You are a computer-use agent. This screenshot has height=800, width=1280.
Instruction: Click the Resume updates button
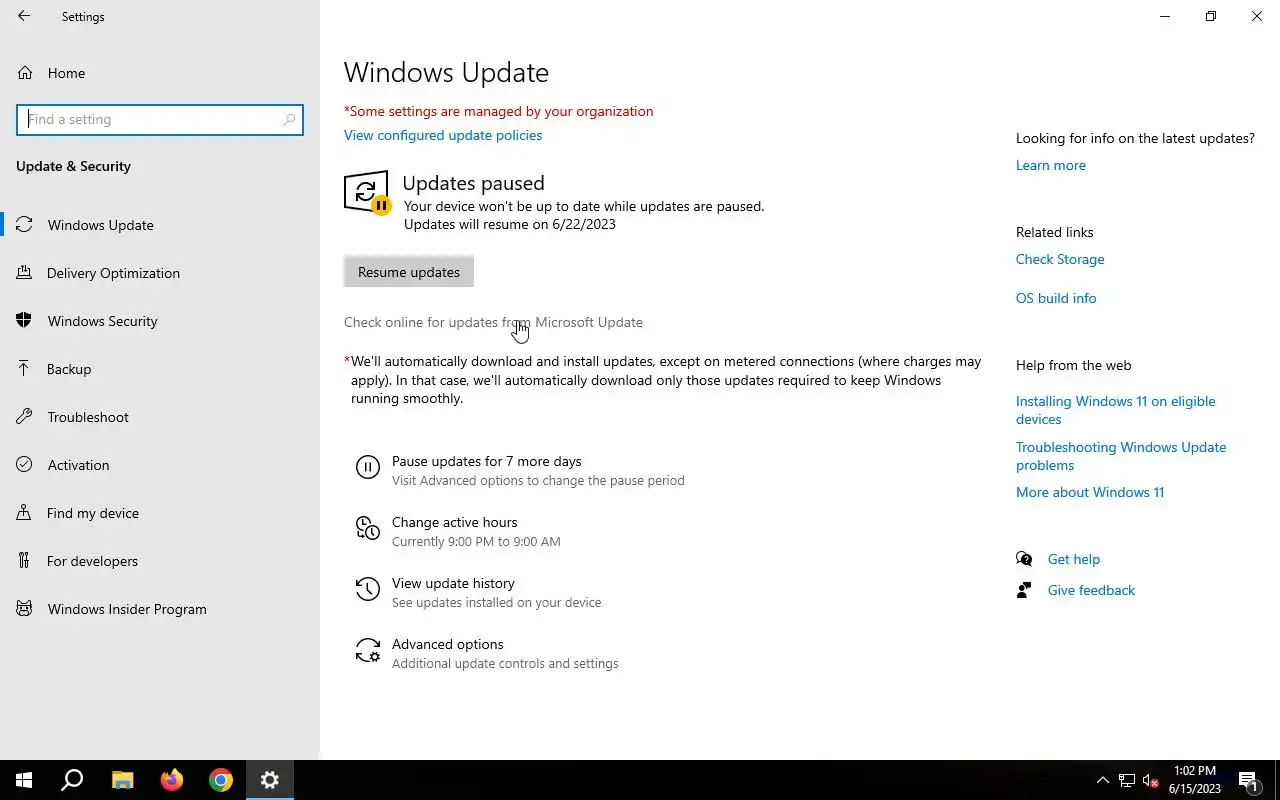(x=409, y=272)
